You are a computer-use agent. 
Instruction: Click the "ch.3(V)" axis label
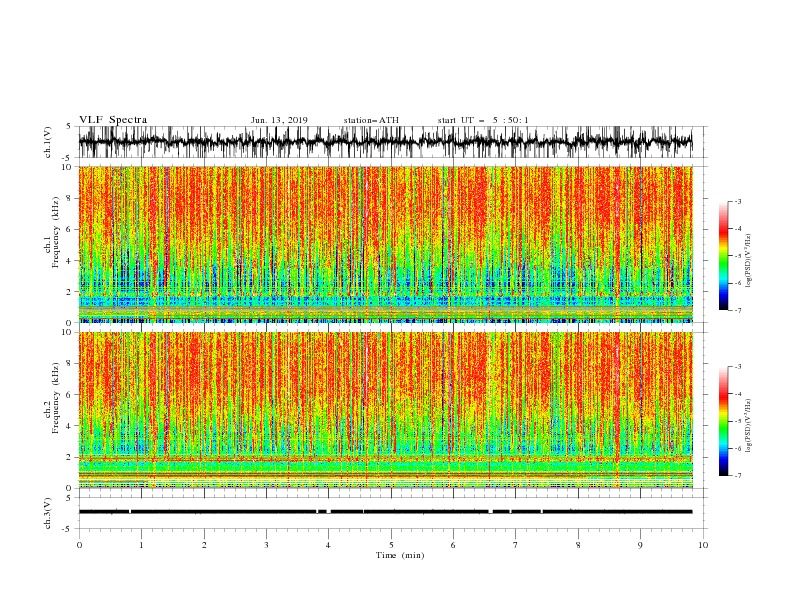[x=48, y=513]
